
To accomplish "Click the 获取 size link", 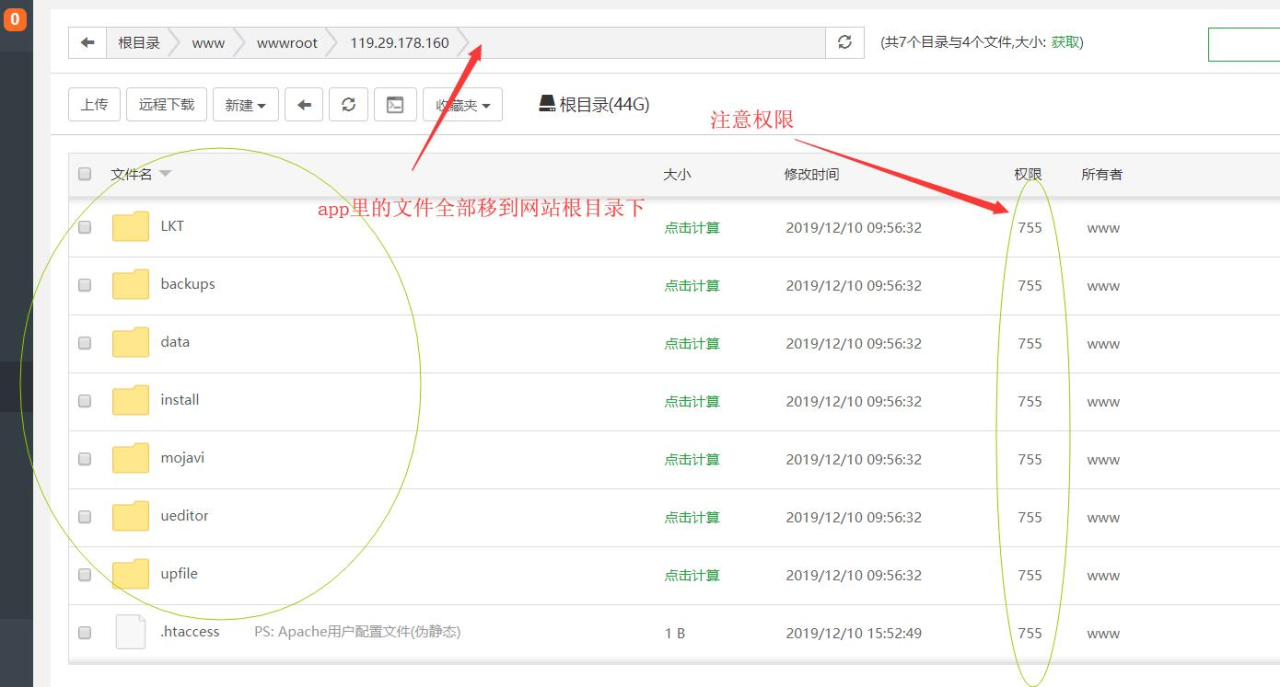I will point(1065,42).
